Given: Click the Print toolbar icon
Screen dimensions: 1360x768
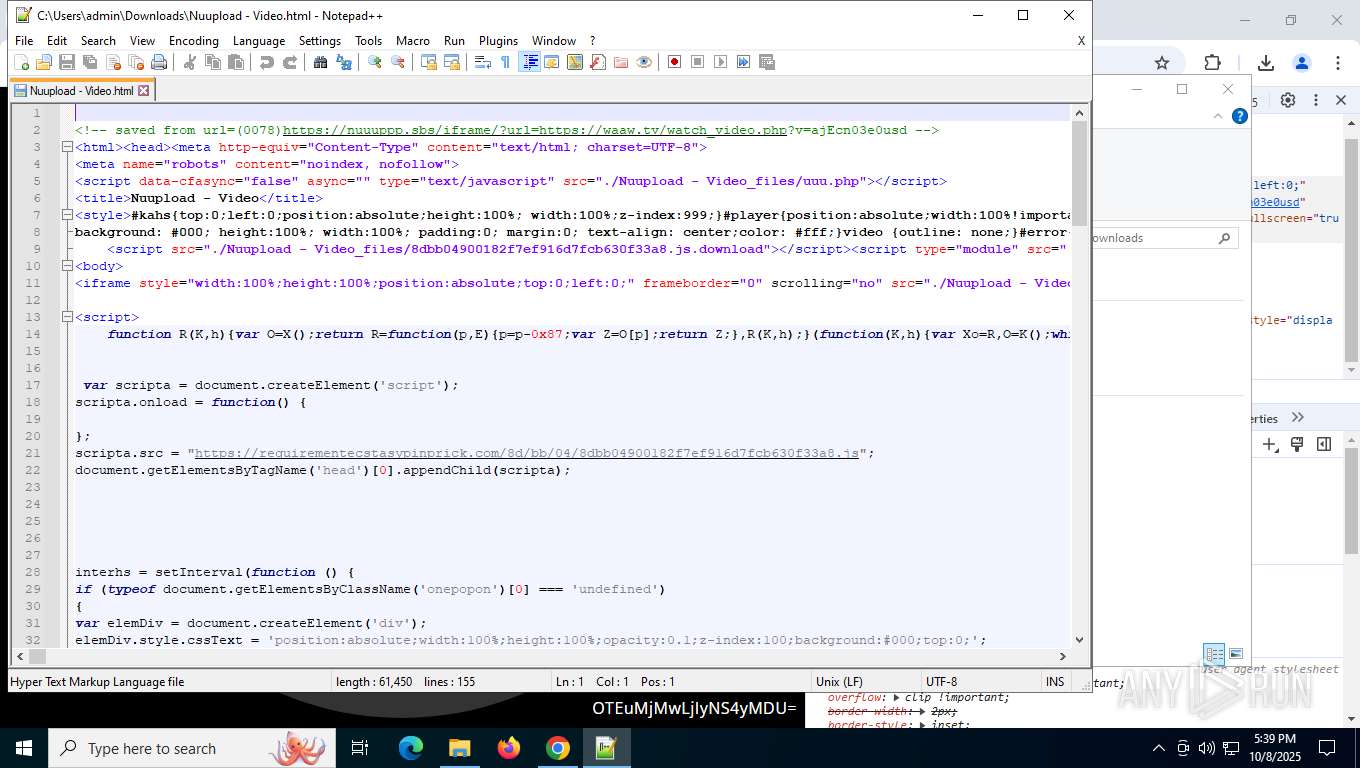Looking at the screenshot, I should pyautogui.click(x=159, y=62).
